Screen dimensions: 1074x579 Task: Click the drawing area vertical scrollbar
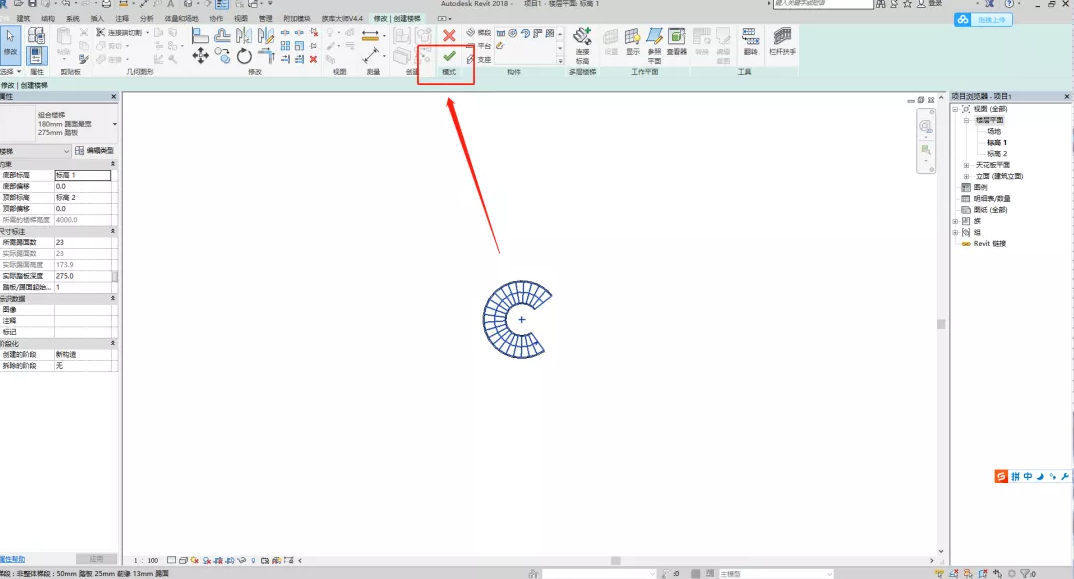(940, 324)
